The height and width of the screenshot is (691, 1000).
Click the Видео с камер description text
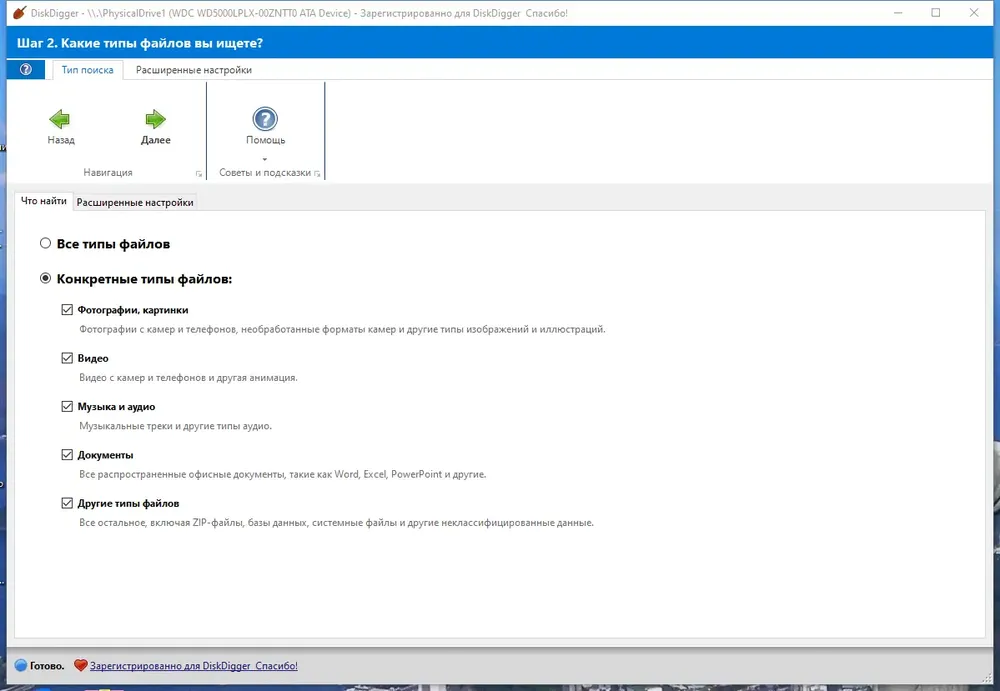tap(188, 378)
